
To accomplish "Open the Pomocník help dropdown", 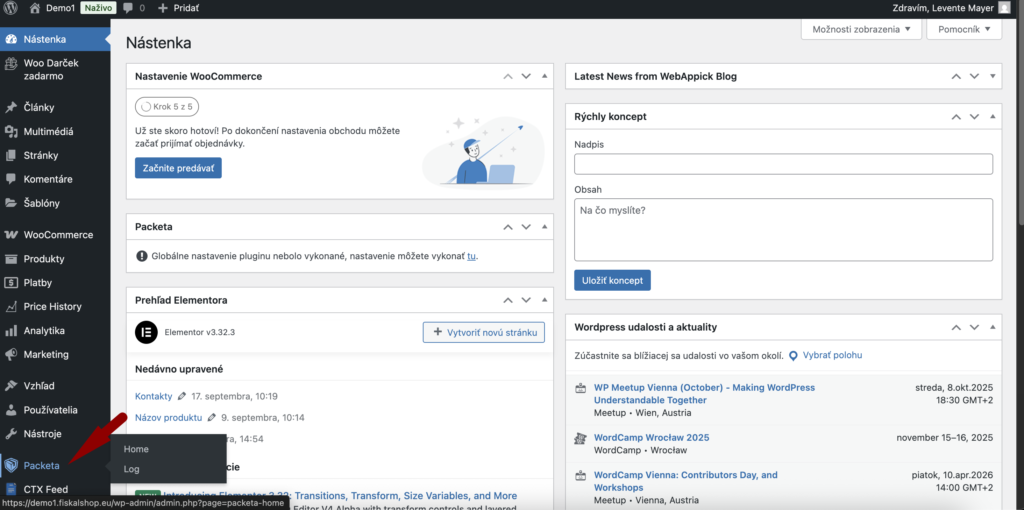I will pyautogui.click(x=963, y=30).
